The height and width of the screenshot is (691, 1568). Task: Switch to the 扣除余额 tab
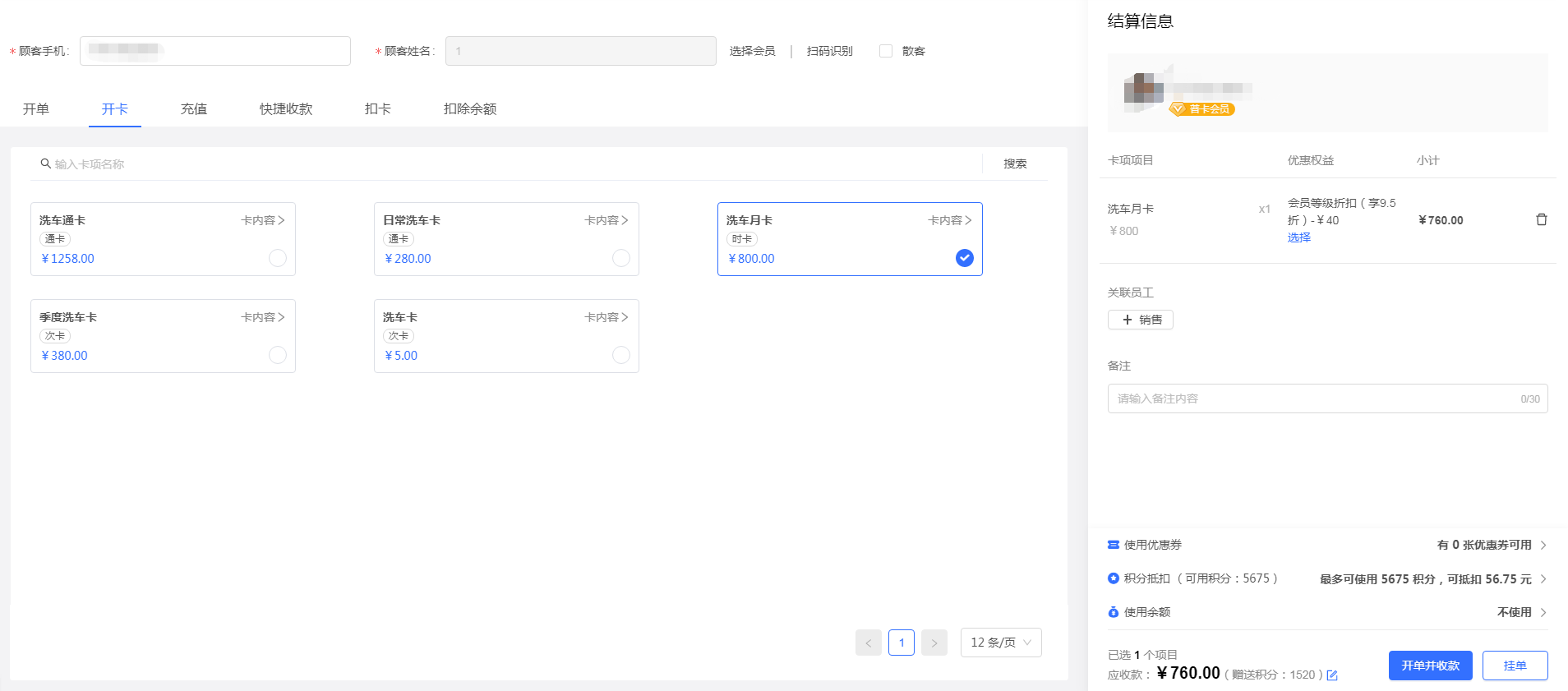[470, 108]
